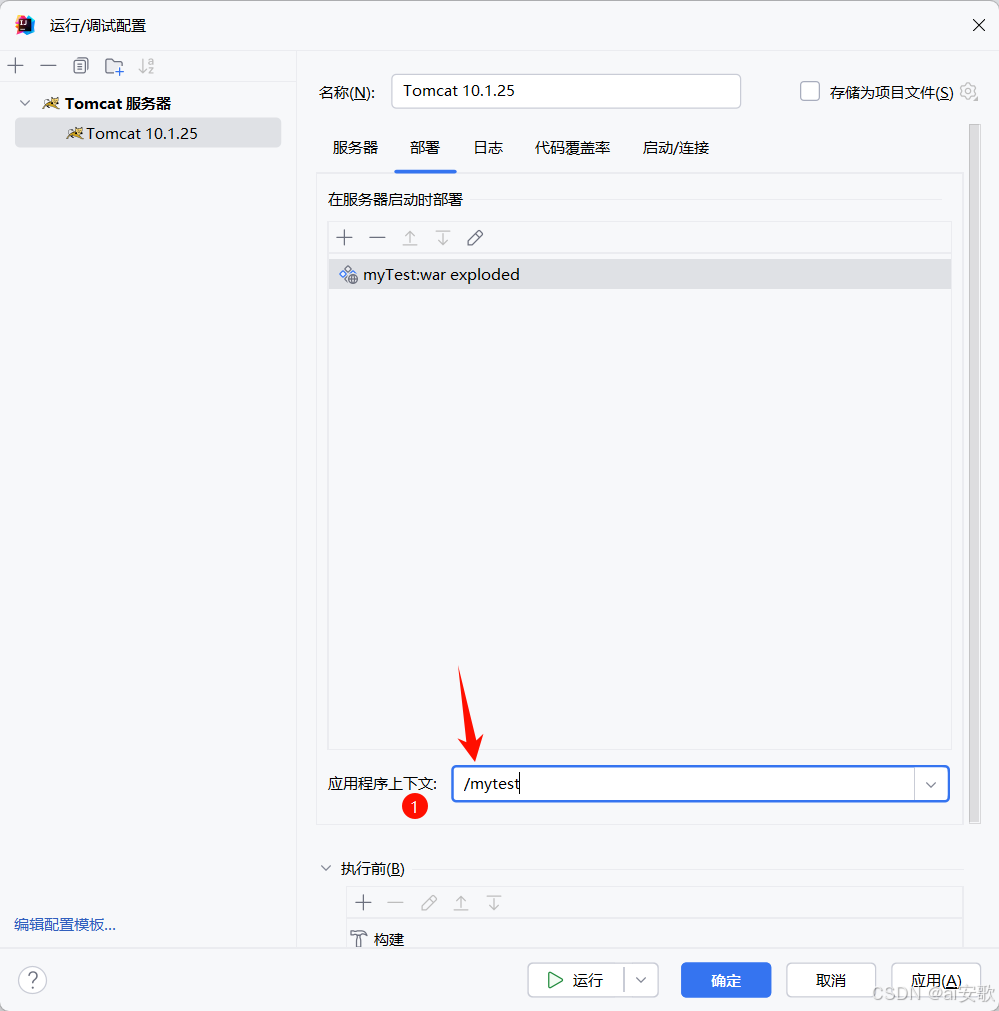999x1011 pixels.
Task: Edit the before-launch task
Action: (x=429, y=903)
